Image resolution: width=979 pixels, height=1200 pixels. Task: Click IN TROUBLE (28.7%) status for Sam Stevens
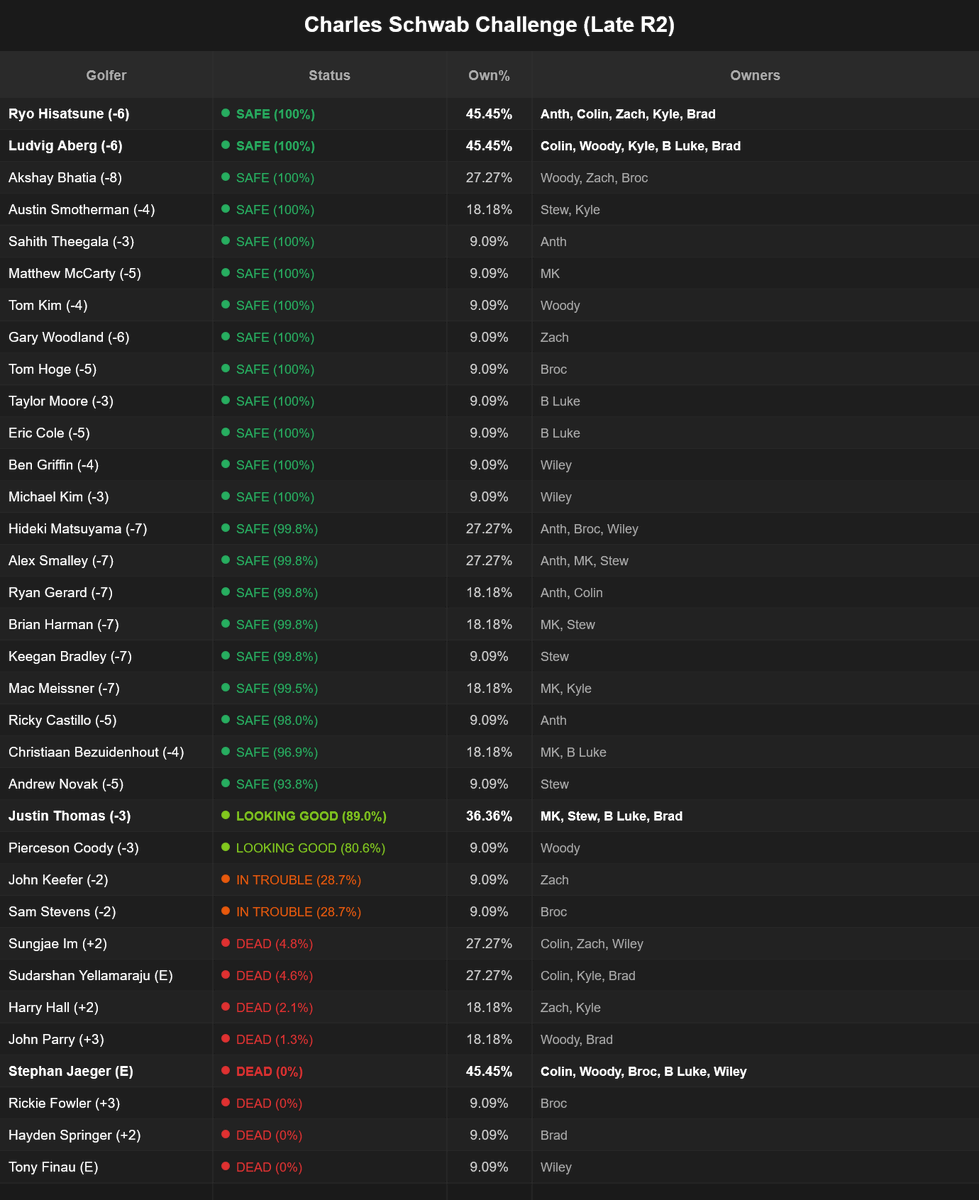point(299,912)
